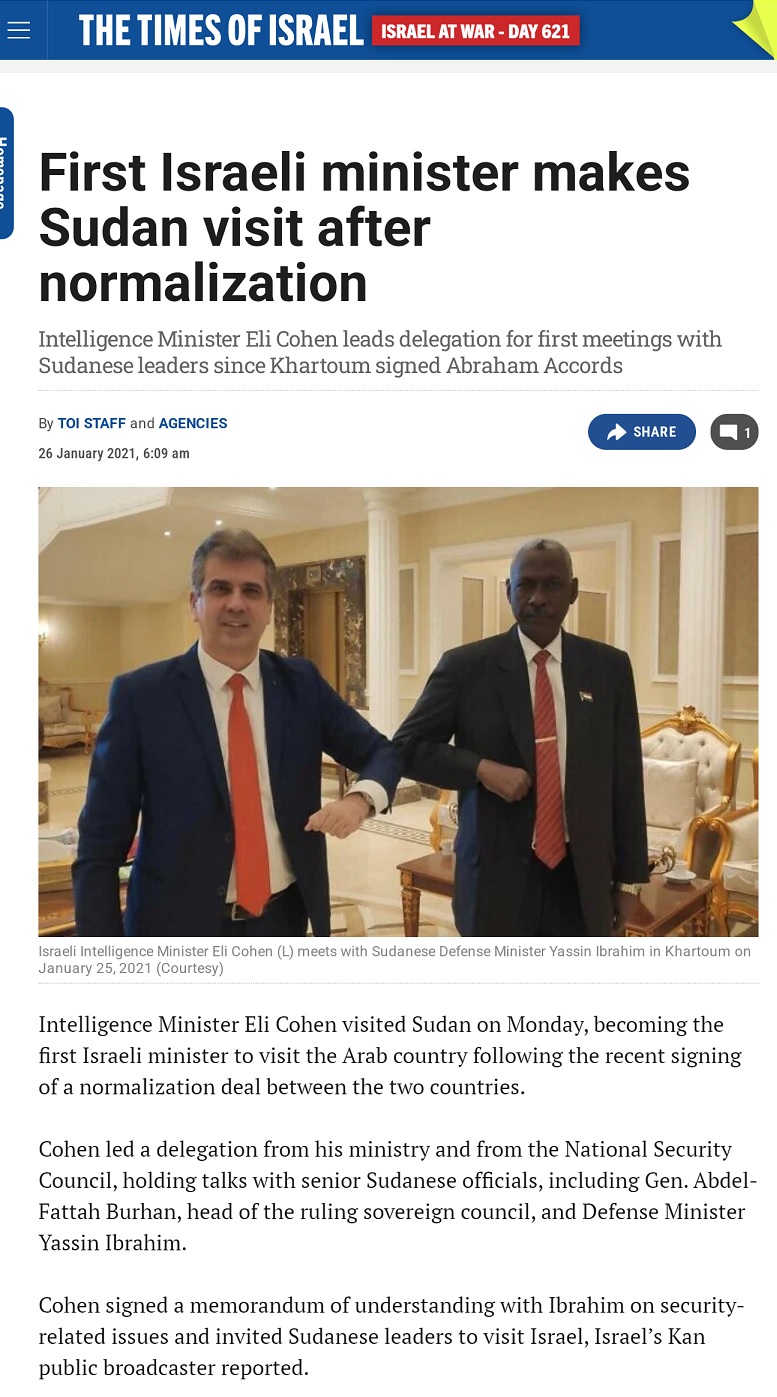
Task: Click the paragraph about memorandum of understanding
Action: pyautogui.click(x=392, y=1337)
